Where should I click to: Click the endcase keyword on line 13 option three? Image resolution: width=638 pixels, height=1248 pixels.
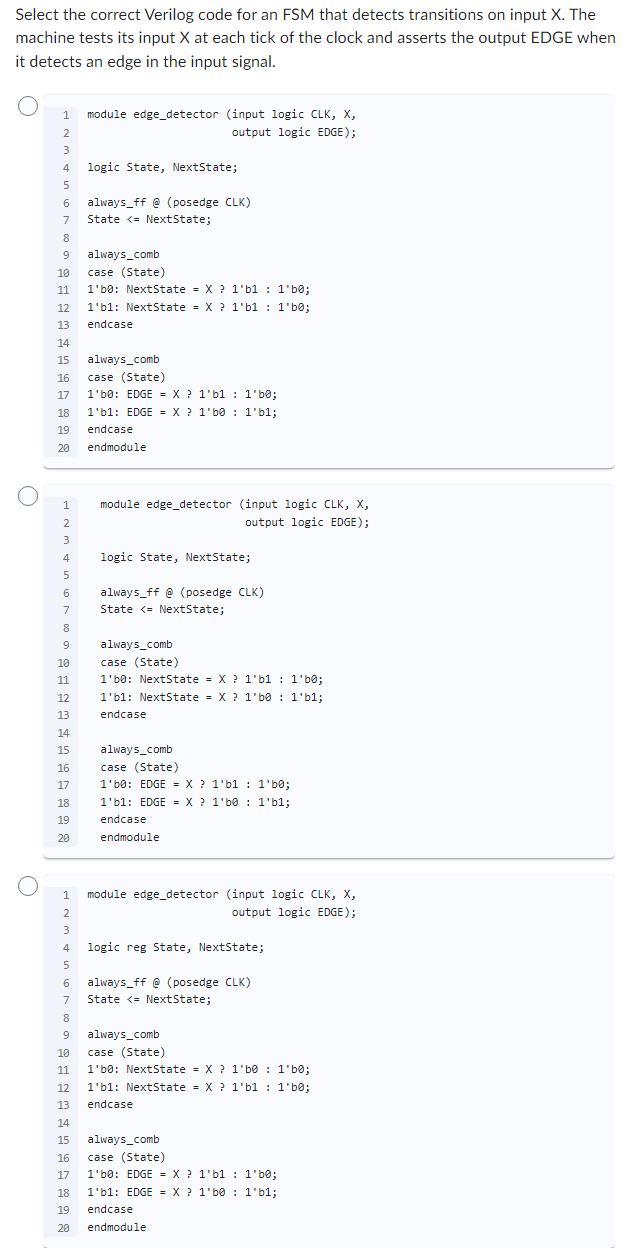coord(108,1104)
